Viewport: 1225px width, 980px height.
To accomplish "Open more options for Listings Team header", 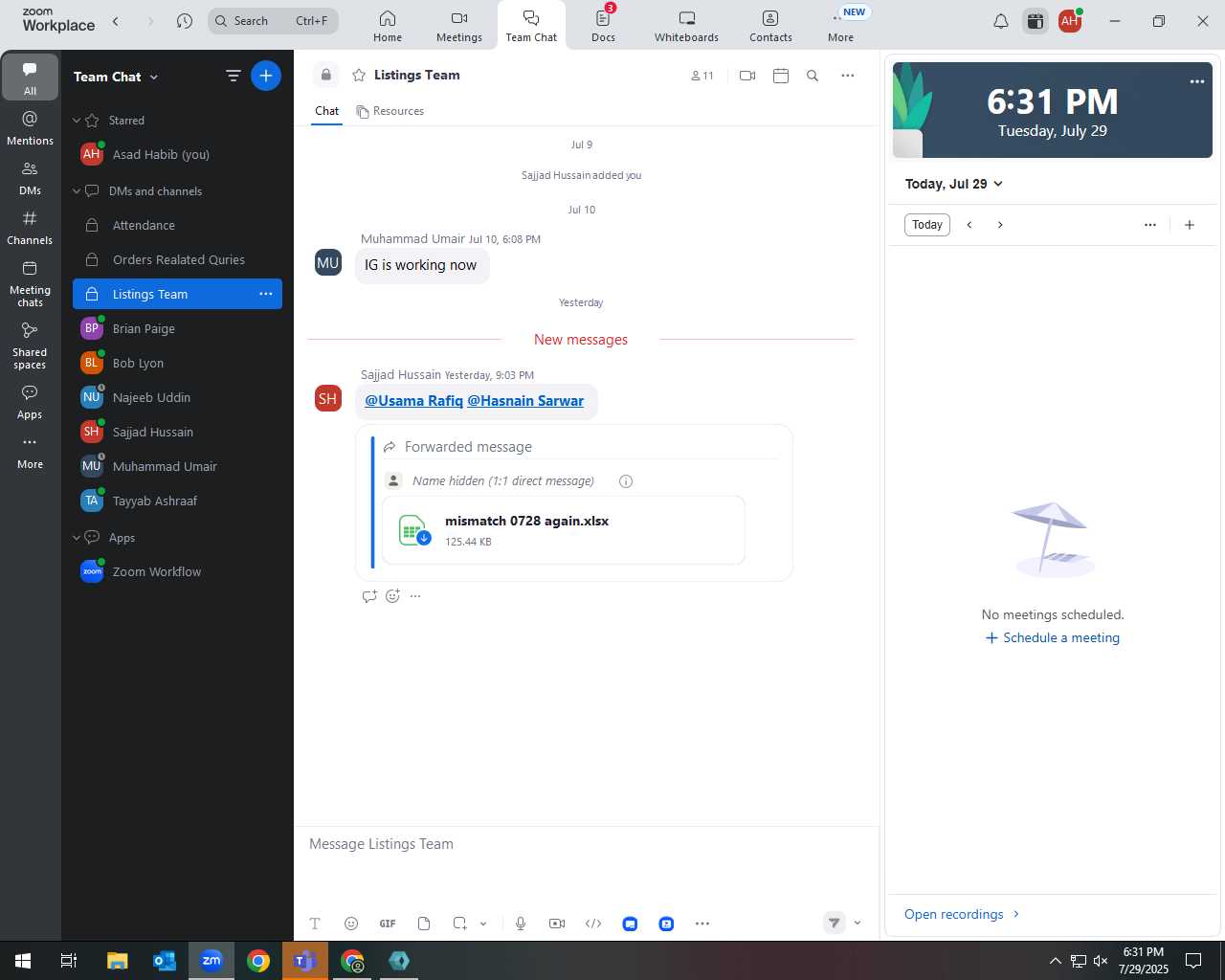I will pyautogui.click(x=848, y=76).
